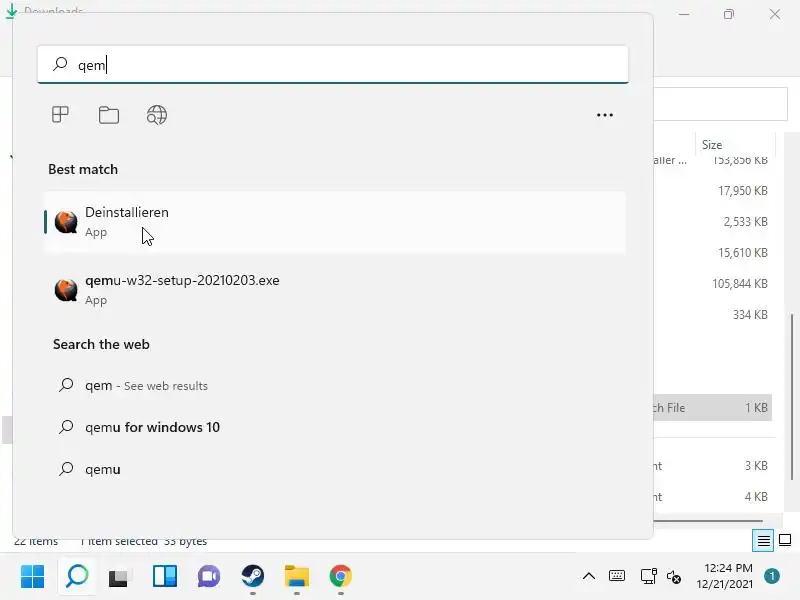
Task: Open the three-dot more options menu
Action: coord(605,115)
